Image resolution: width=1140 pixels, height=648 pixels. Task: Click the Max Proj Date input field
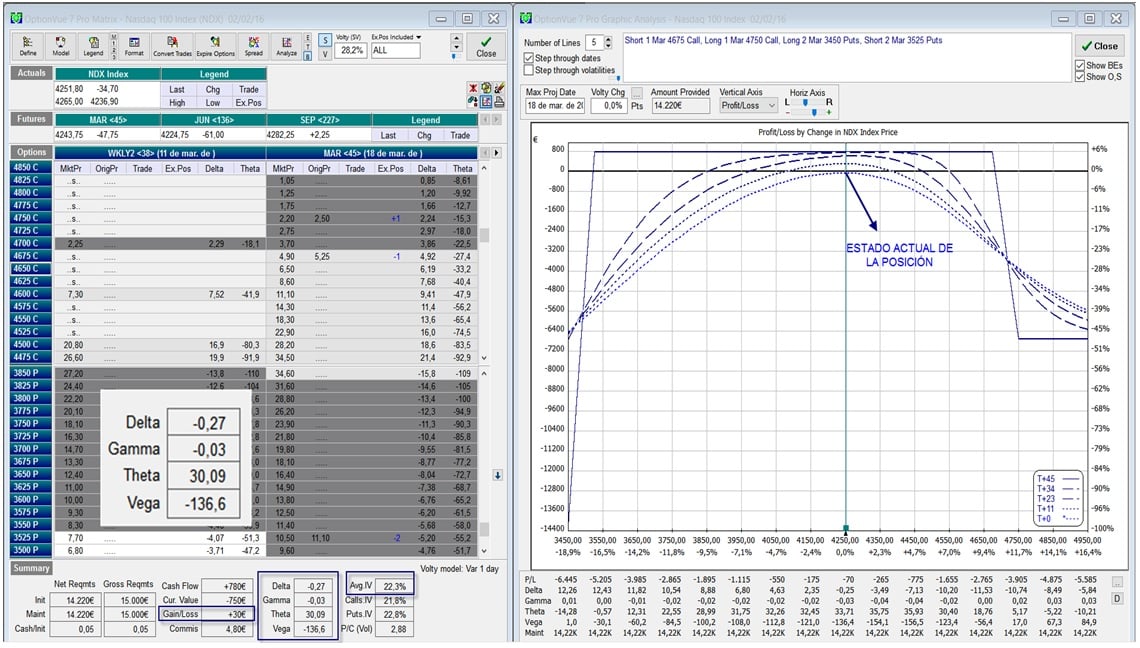(x=554, y=106)
